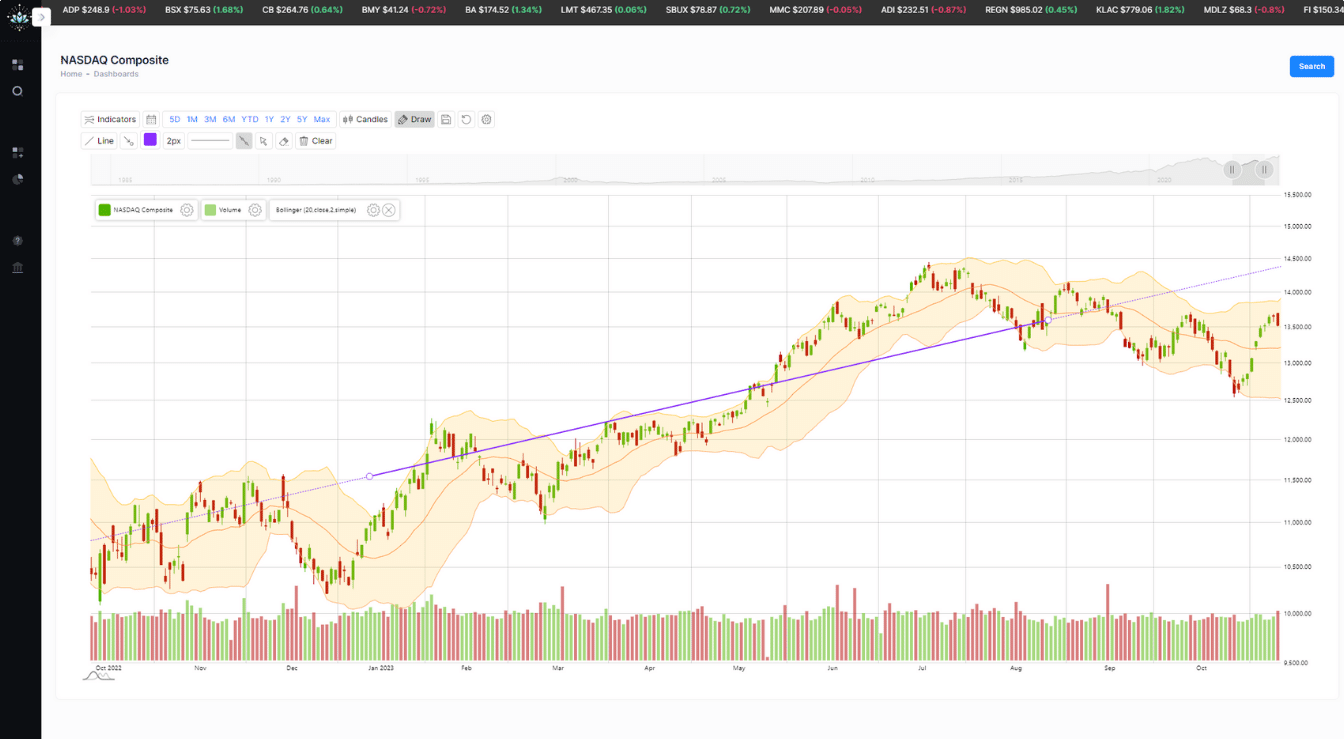
Task: Select the eraser tool
Action: click(283, 141)
